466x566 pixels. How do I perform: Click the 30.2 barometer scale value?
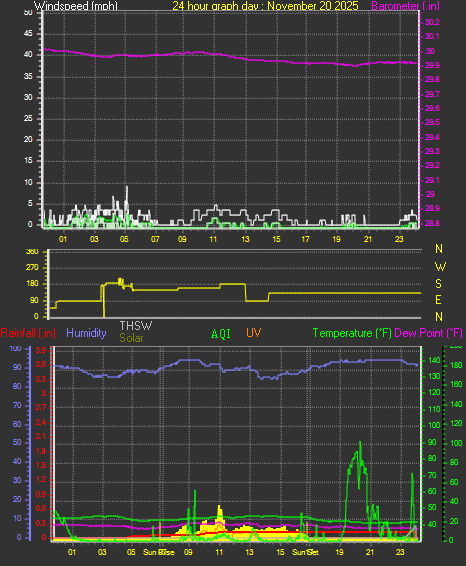click(432, 22)
